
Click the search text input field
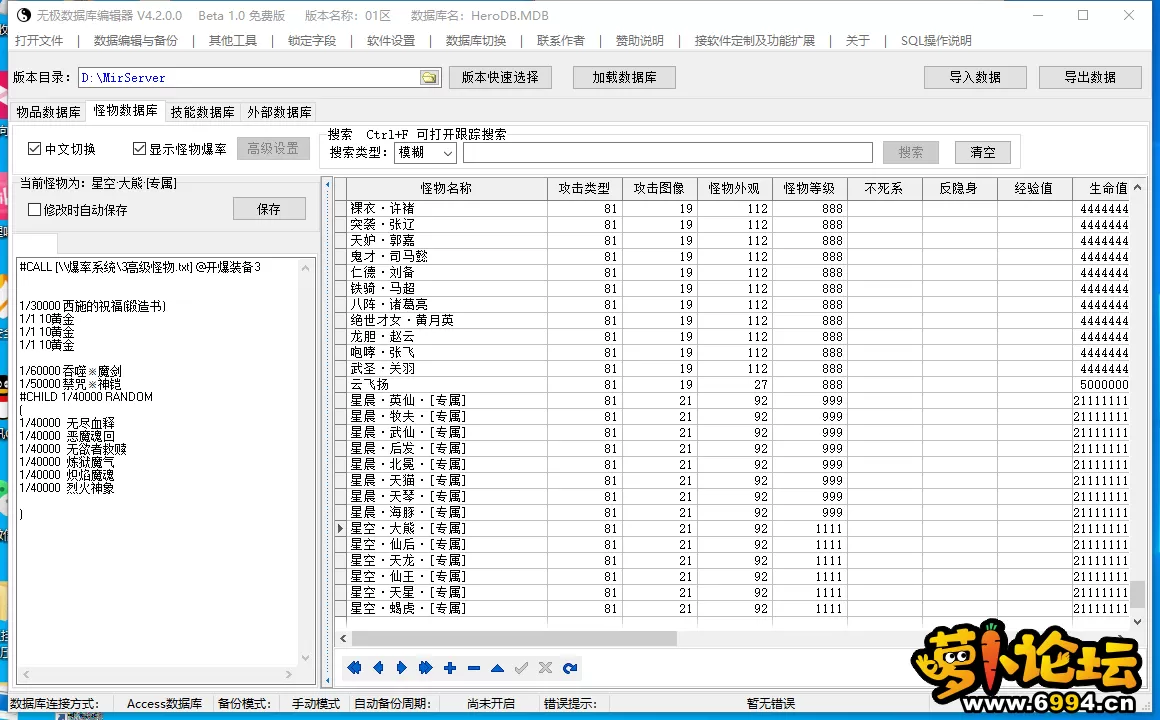[668, 152]
